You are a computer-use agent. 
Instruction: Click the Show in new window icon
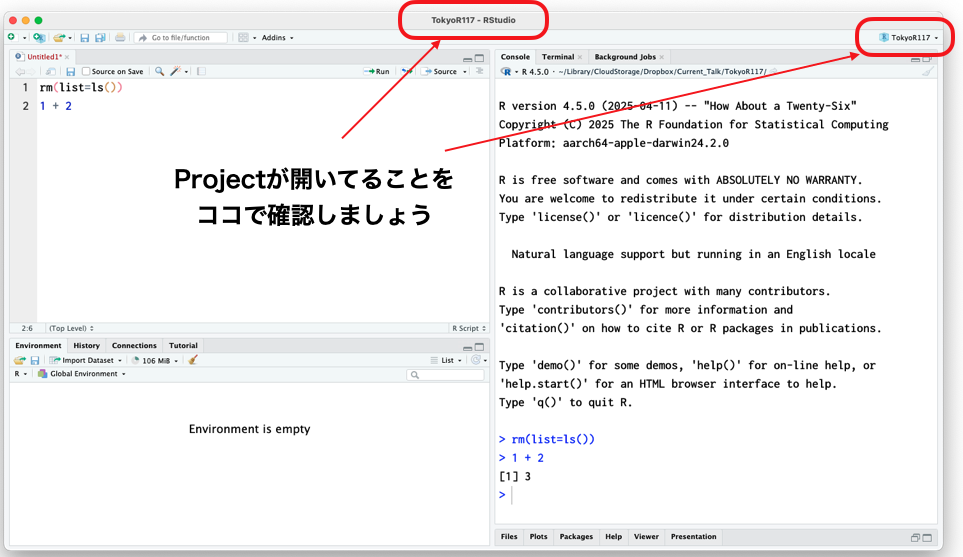tap(51, 71)
